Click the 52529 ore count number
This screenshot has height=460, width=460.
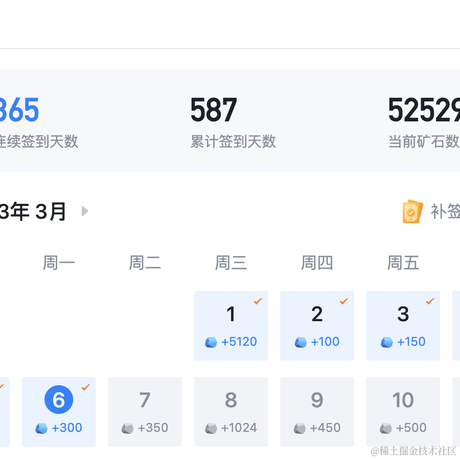tap(424, 110)
